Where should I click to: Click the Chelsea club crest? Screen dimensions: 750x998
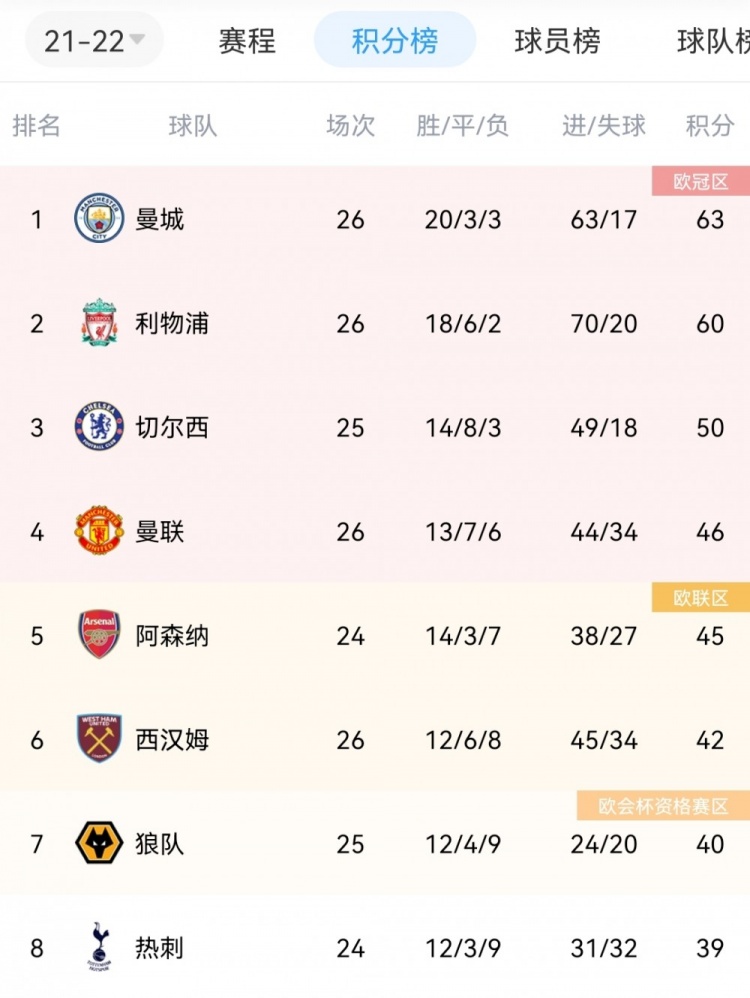click(99, 426)
